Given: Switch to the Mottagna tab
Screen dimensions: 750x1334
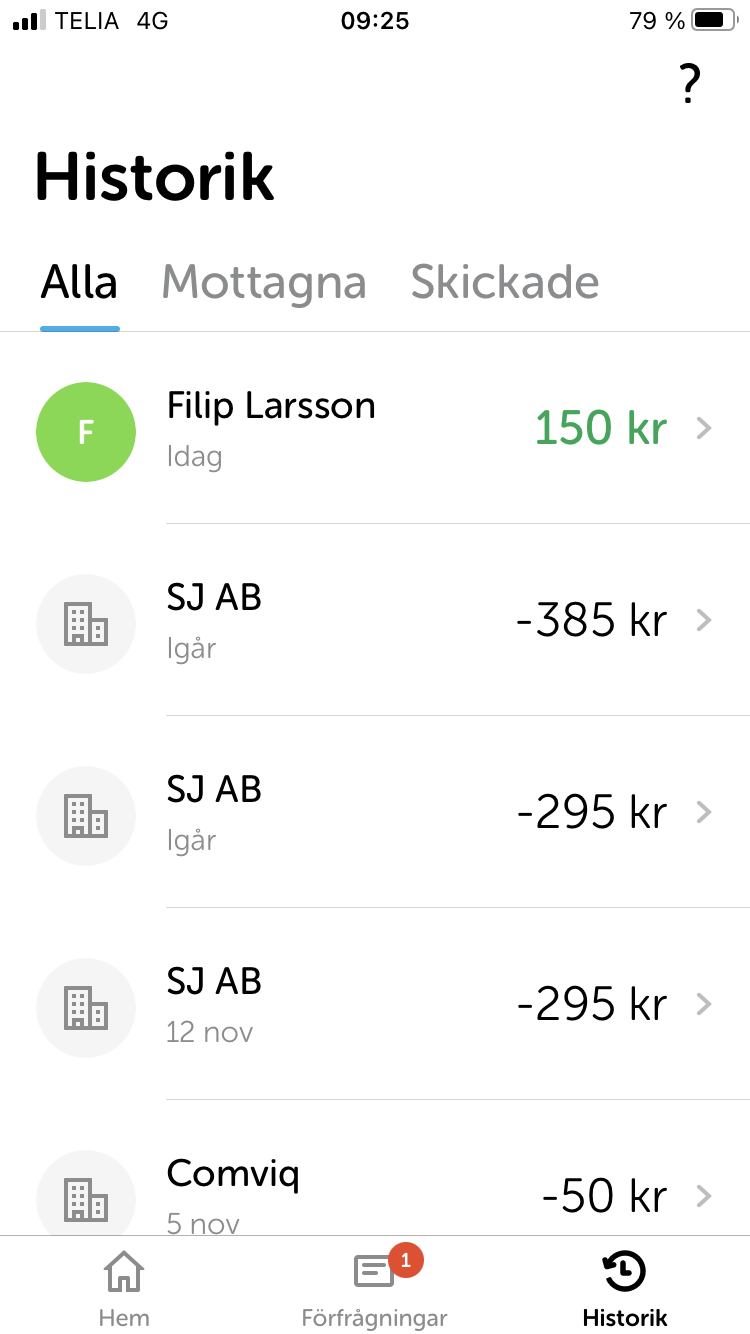Looking at the screenshot, I should 264,283.
